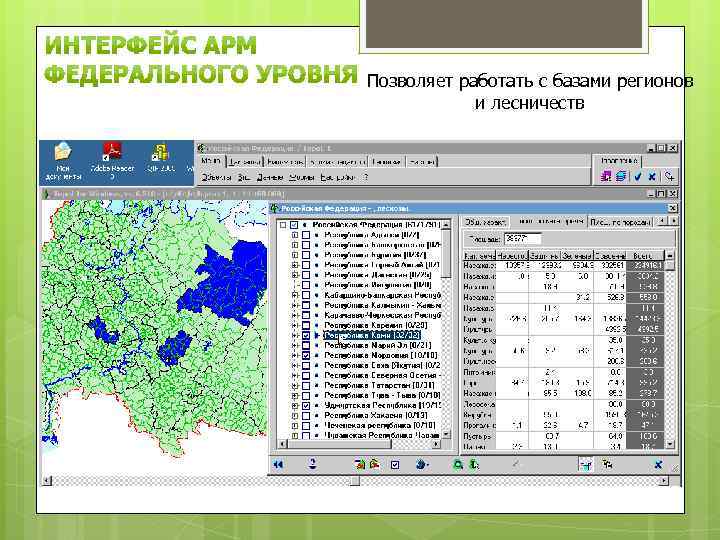
Task: Select the Республика Калмыкия tree row
Action: coord(382,305)
